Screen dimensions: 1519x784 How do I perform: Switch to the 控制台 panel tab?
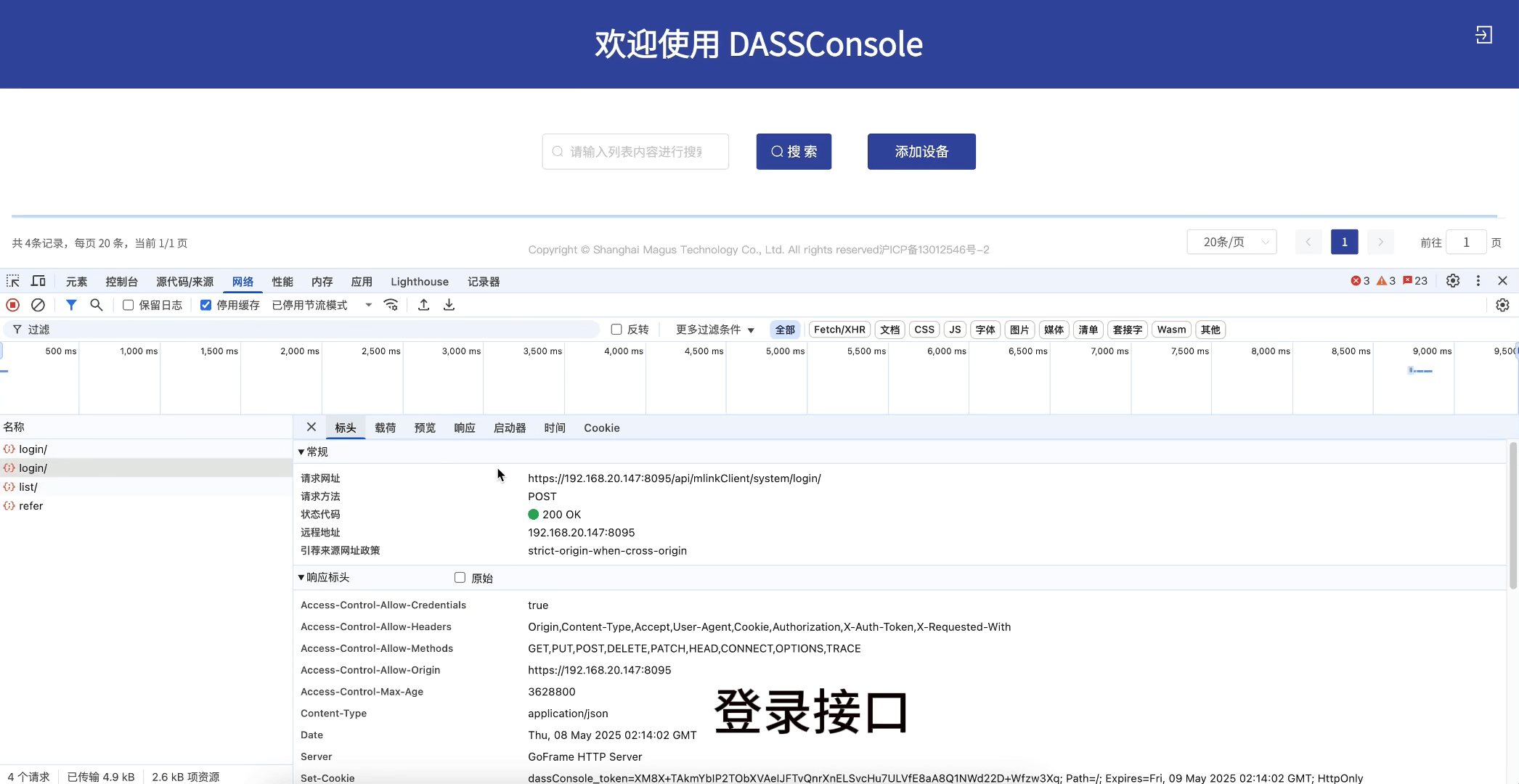pos(121,282)
